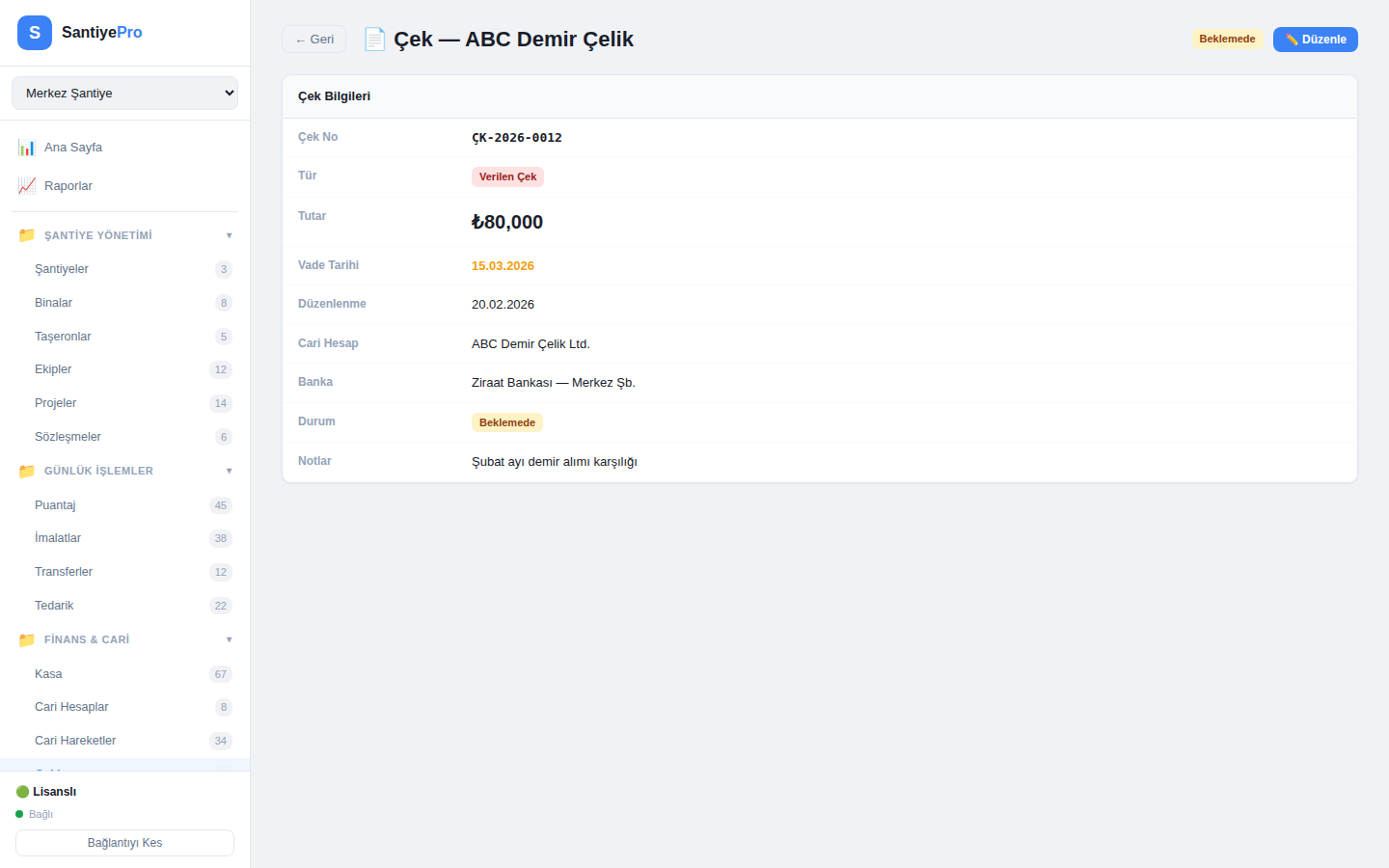Open the Merkez Şantiye site dropdown
The height and width of the screenshot is (868, 1389).
pos(124,94)
